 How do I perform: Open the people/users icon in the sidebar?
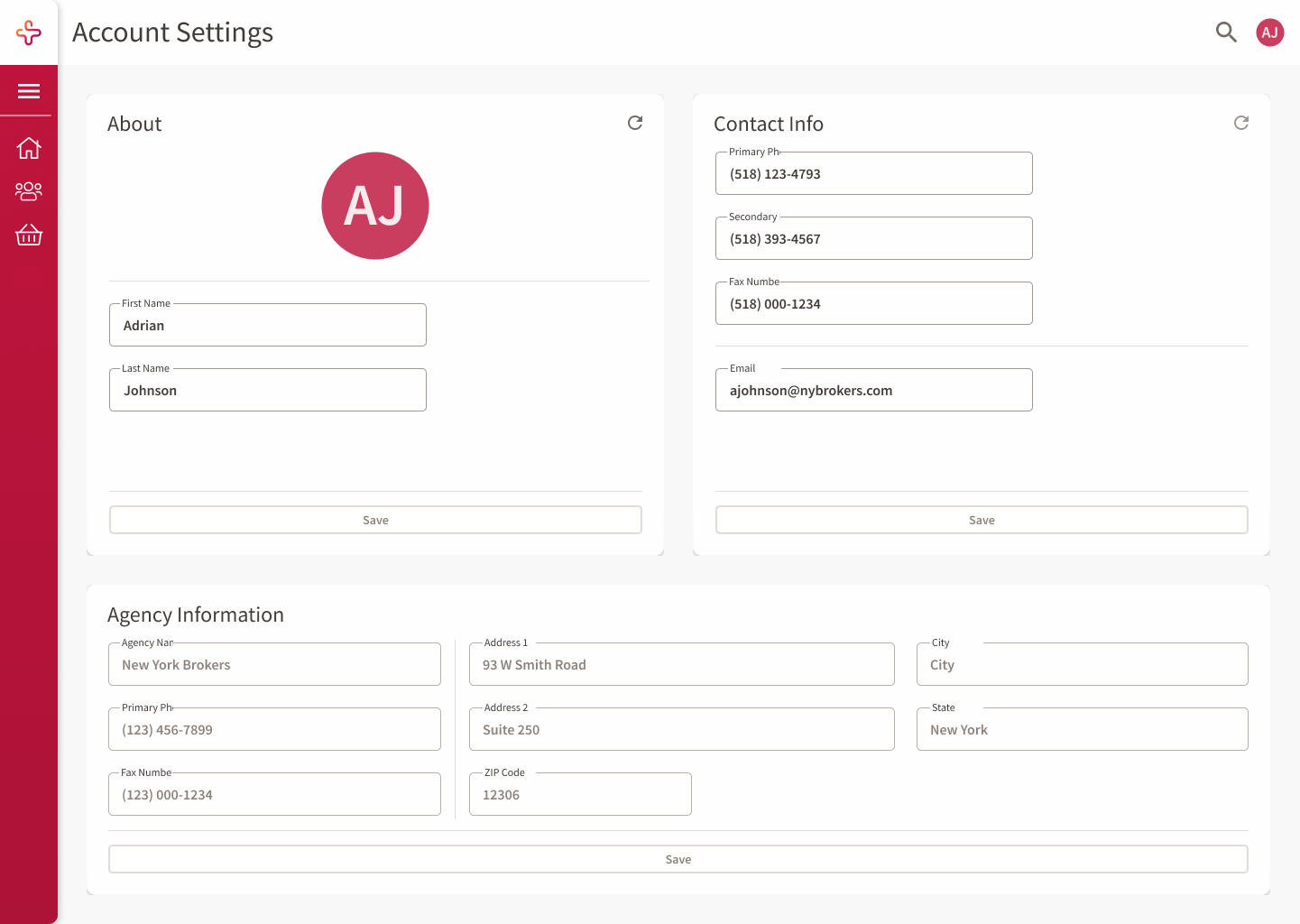[x=29, y=191]
